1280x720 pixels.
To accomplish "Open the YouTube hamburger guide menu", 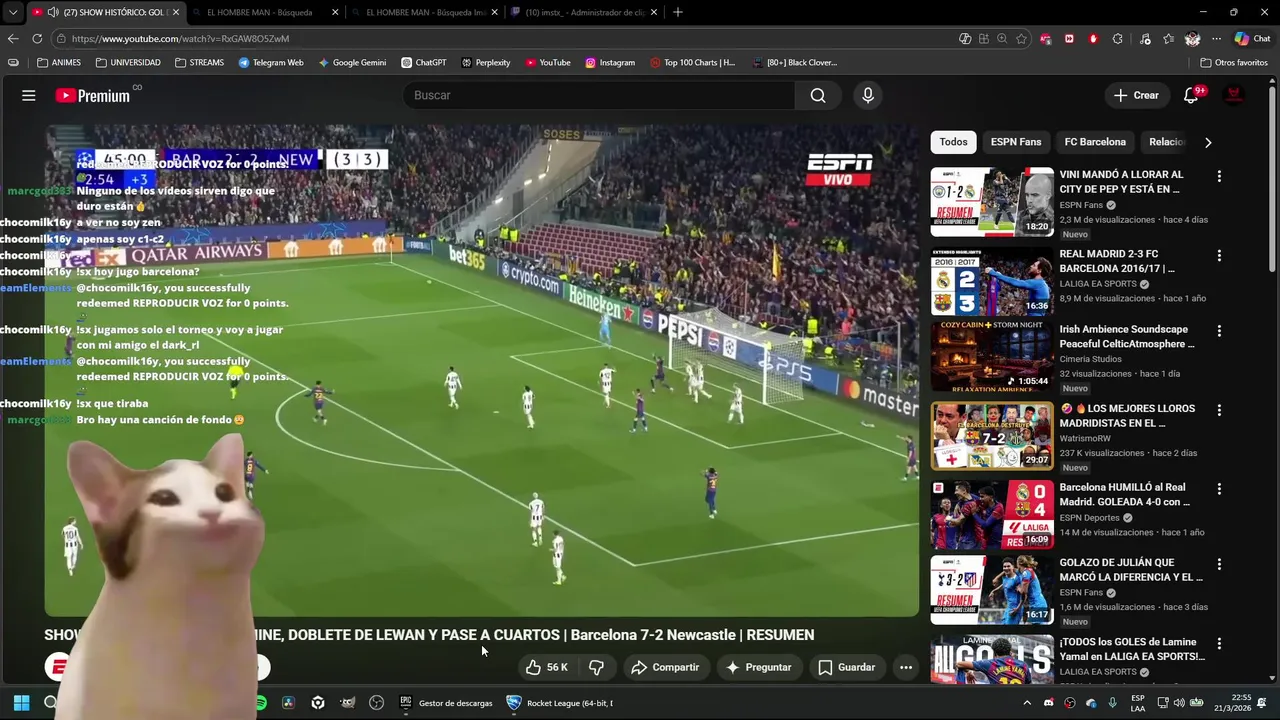I will point(29,95).
